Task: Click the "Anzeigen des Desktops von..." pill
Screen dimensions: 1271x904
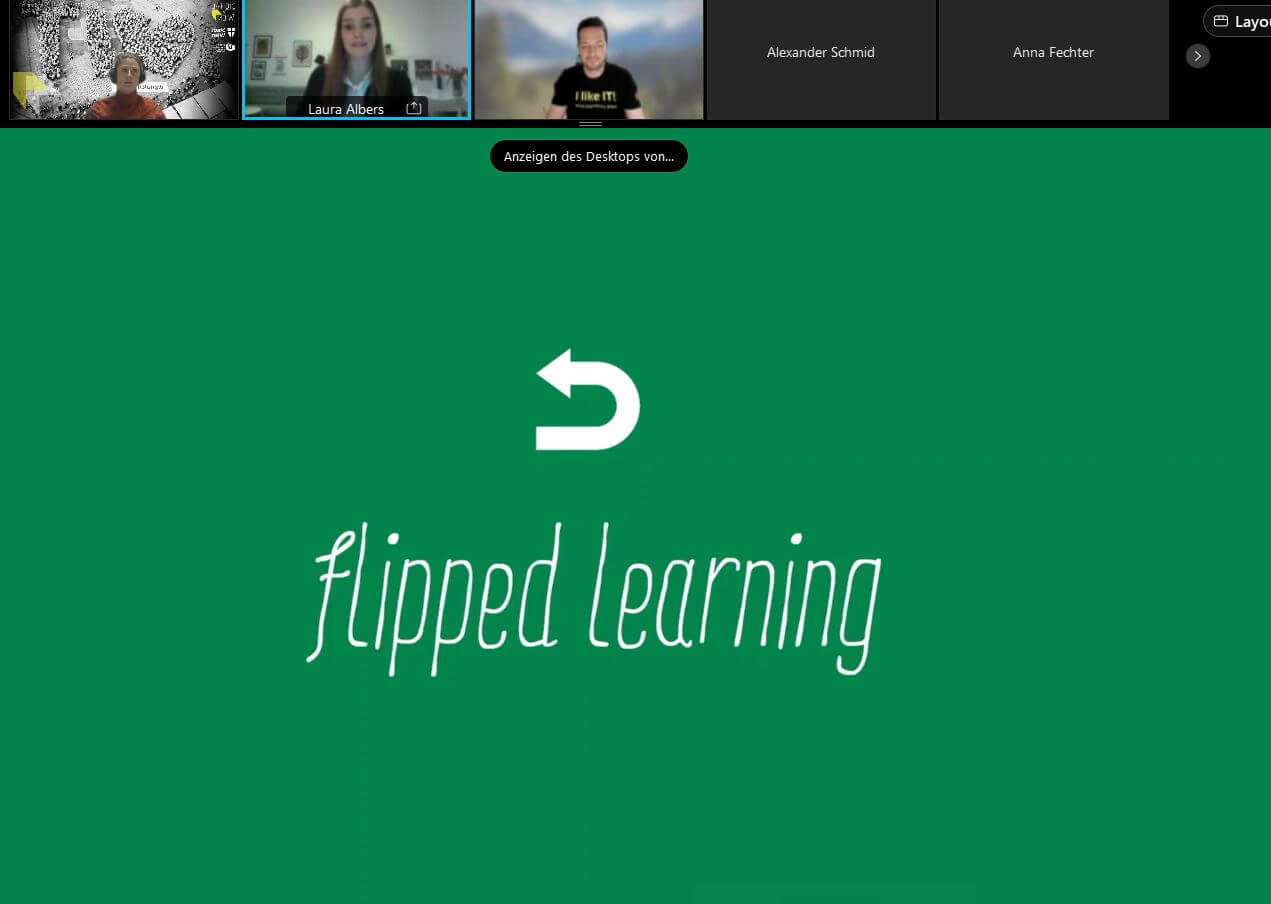Action: 588,156
